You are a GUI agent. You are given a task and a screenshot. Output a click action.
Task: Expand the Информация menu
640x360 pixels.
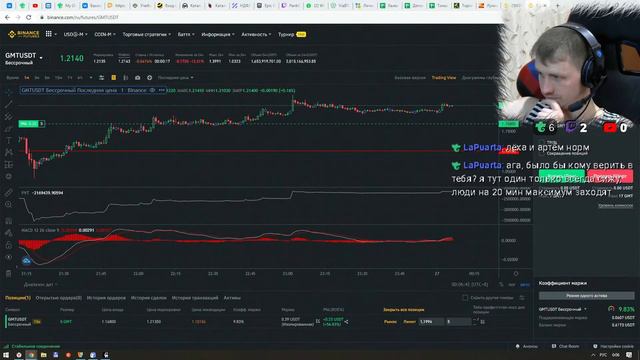tap(218, 34)
